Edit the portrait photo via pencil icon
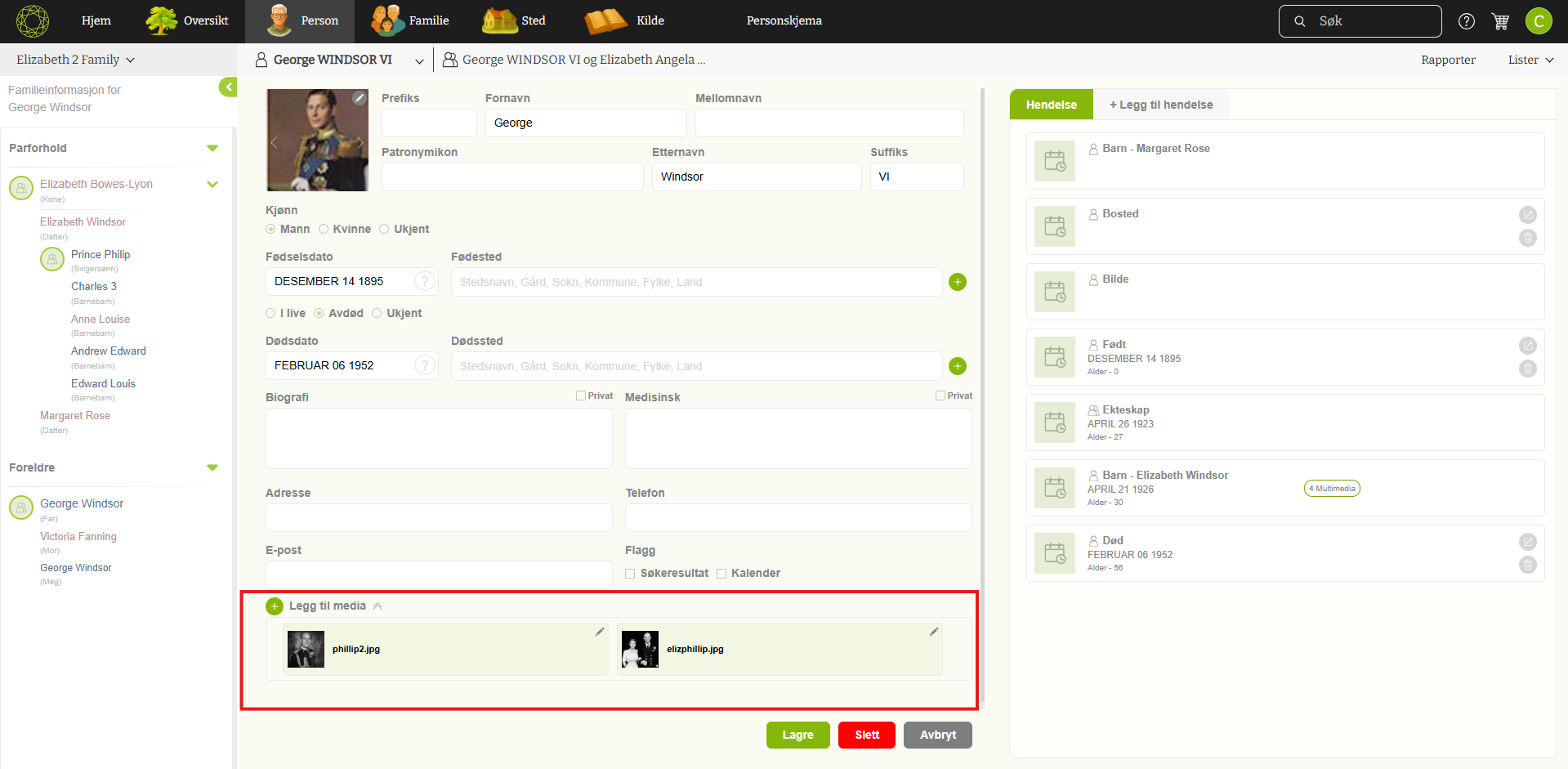 (x=359, y=98)
